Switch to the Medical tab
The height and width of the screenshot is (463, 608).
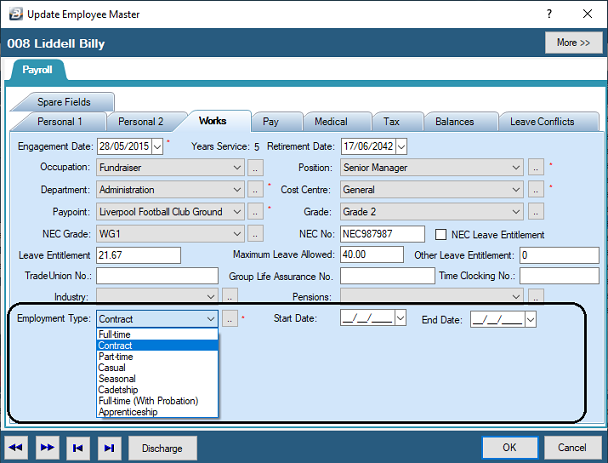click(331, 121)
